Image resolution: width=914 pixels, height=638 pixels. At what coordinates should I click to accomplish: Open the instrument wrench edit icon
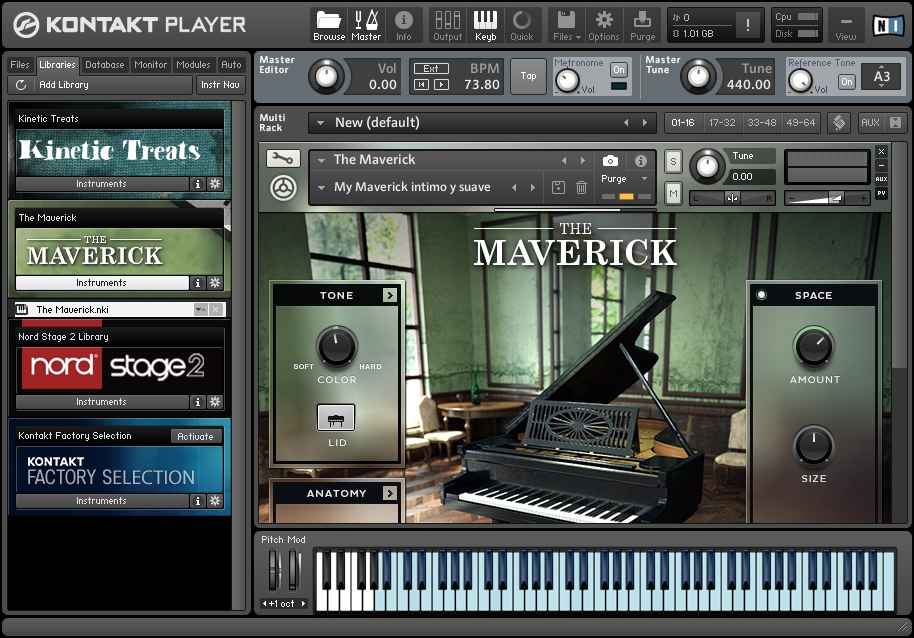click(x=283, y=158)
